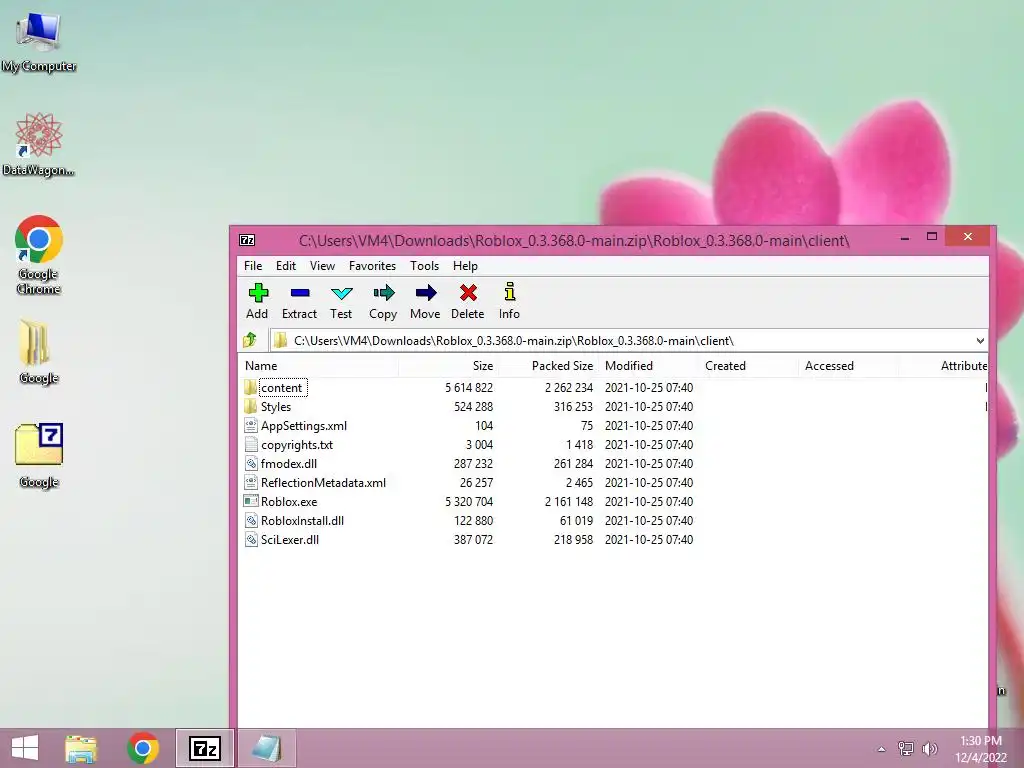
Task: Sort by the Accessed column header
Action: tap(848, 366)
